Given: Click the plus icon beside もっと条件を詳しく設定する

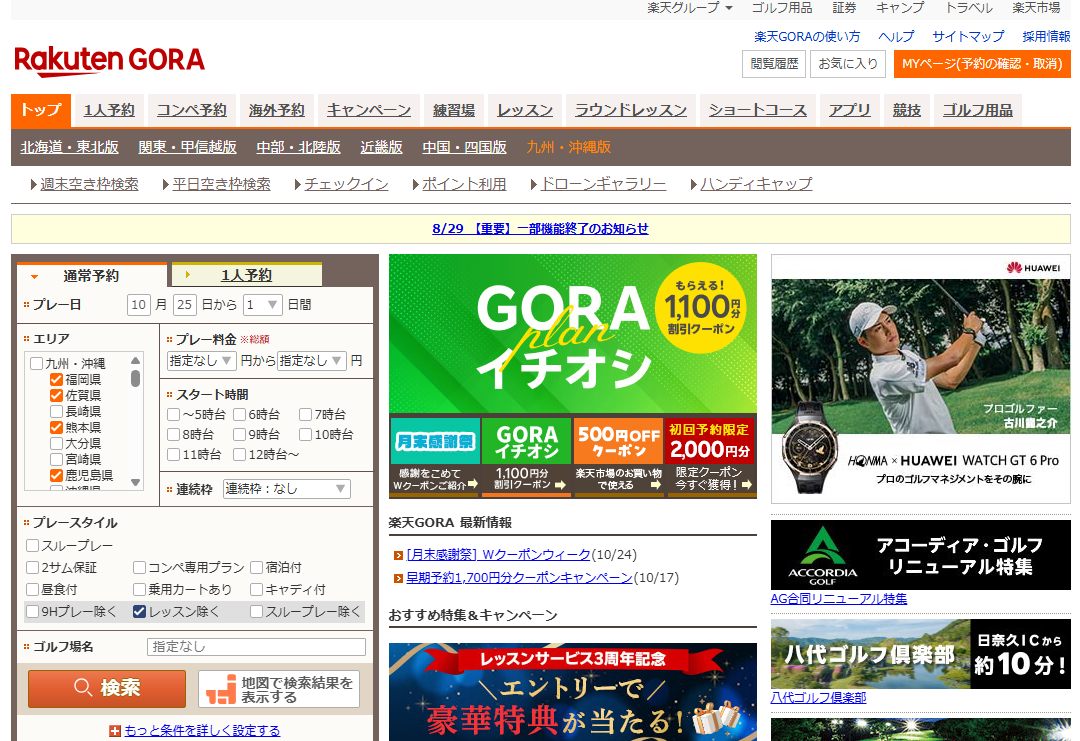Looking at the screenshot, I should [x=115, y=731].
